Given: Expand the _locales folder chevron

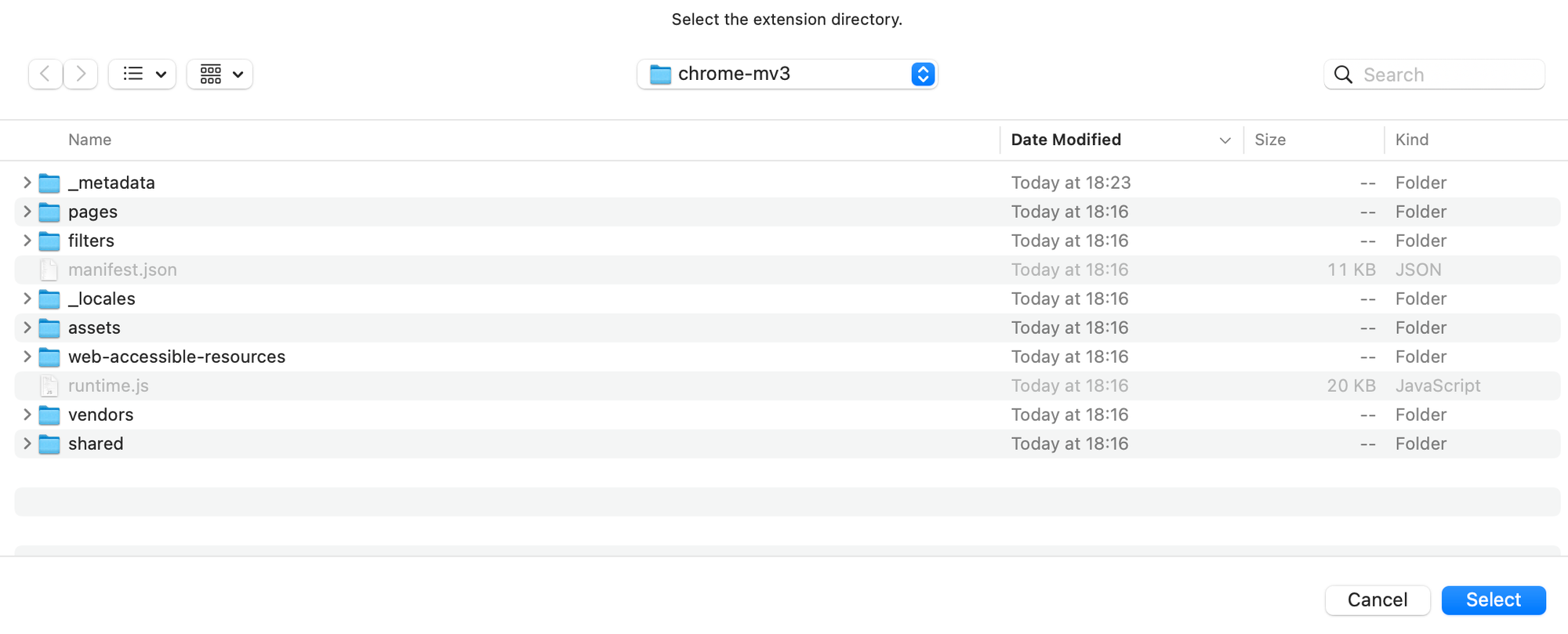Looking at the screenshot, I should pyautogui.click(x=27, y=299).
